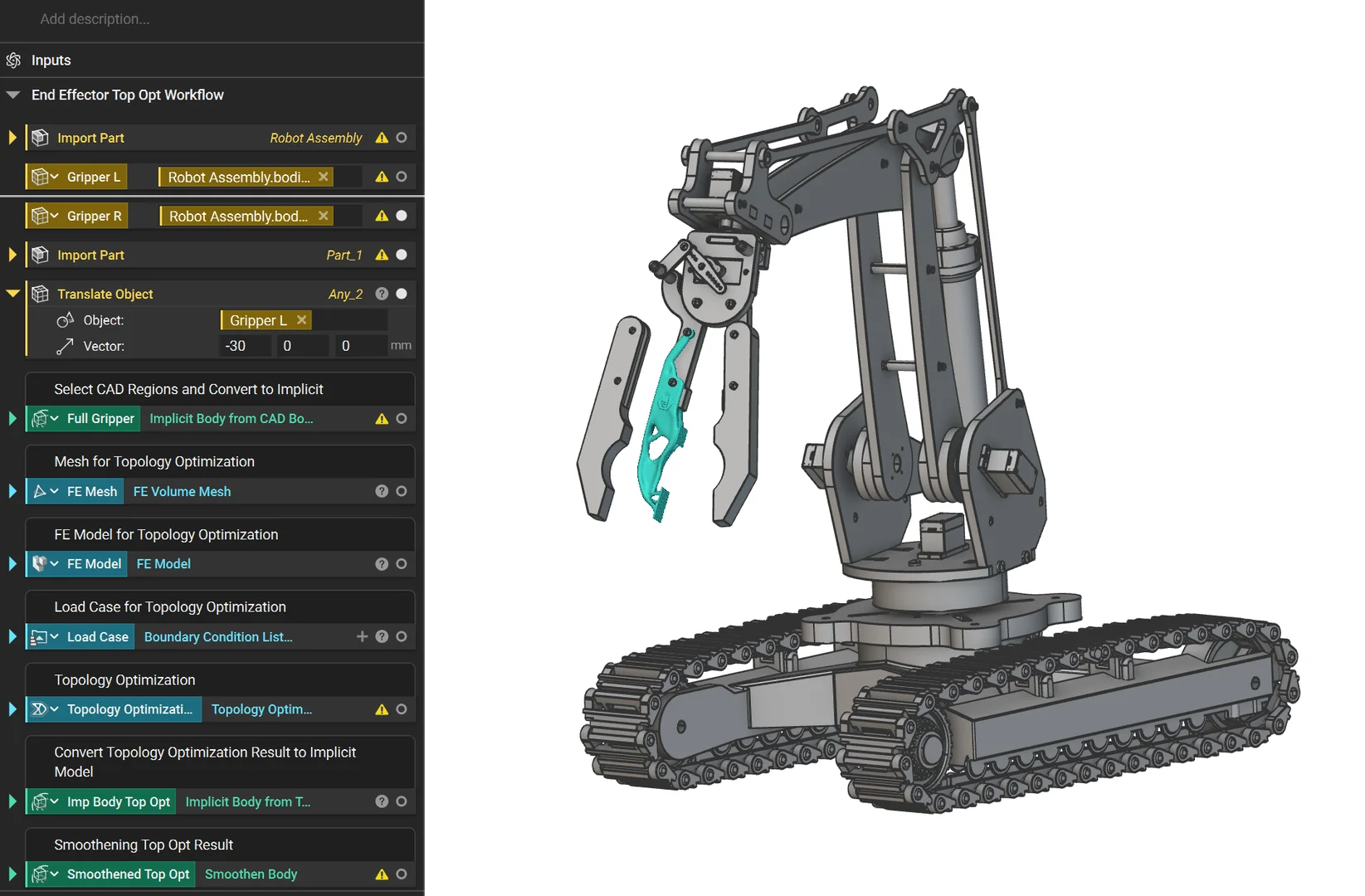Toggle visibility of Topology Optimization result

[402, 709]
